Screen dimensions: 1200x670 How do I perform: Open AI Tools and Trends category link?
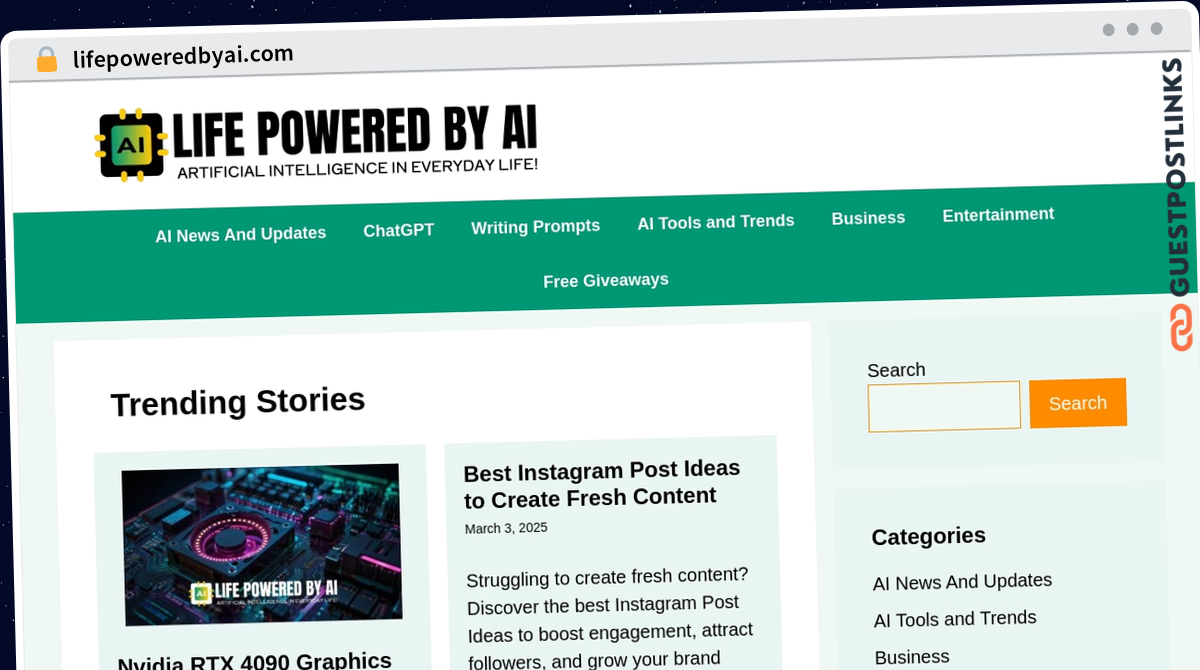(x=955, y=619)
